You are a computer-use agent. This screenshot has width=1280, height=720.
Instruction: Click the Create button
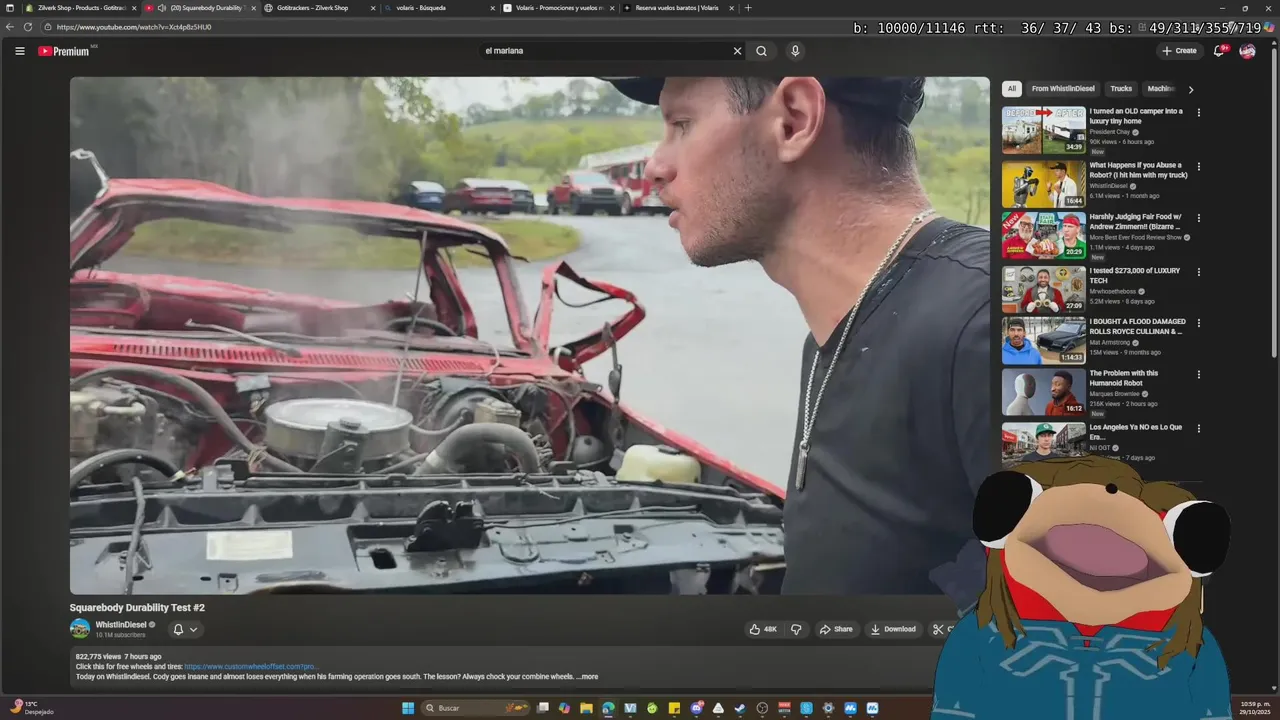(x=1180, y=51)
